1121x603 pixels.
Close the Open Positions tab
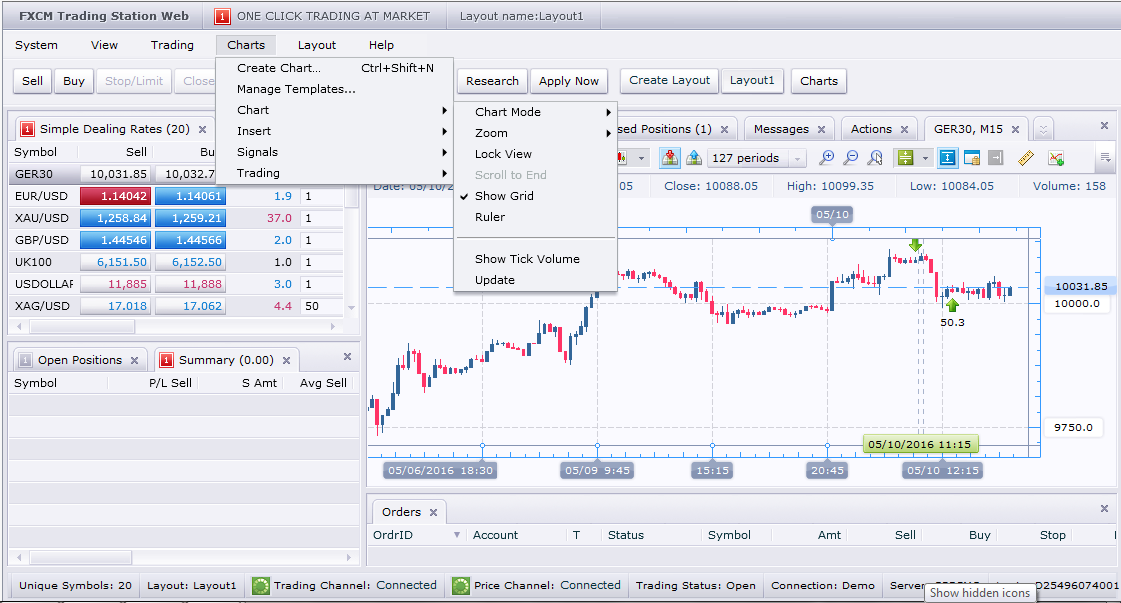(134, 361)
